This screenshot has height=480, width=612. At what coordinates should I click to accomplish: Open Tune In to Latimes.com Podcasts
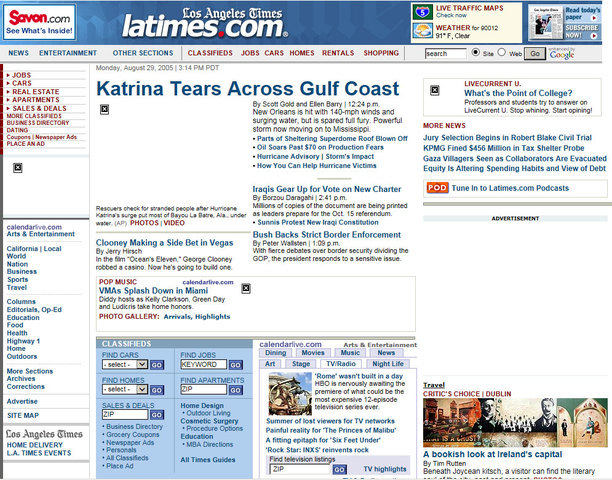tap(510, 188)
